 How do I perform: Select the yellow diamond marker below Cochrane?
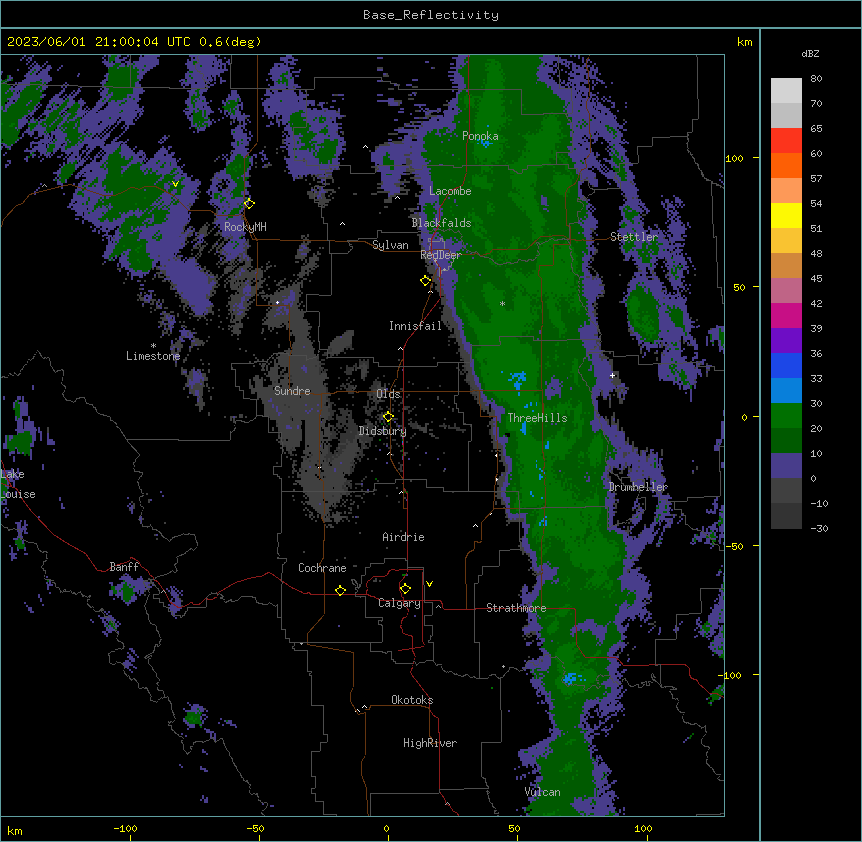click(340, 590)
